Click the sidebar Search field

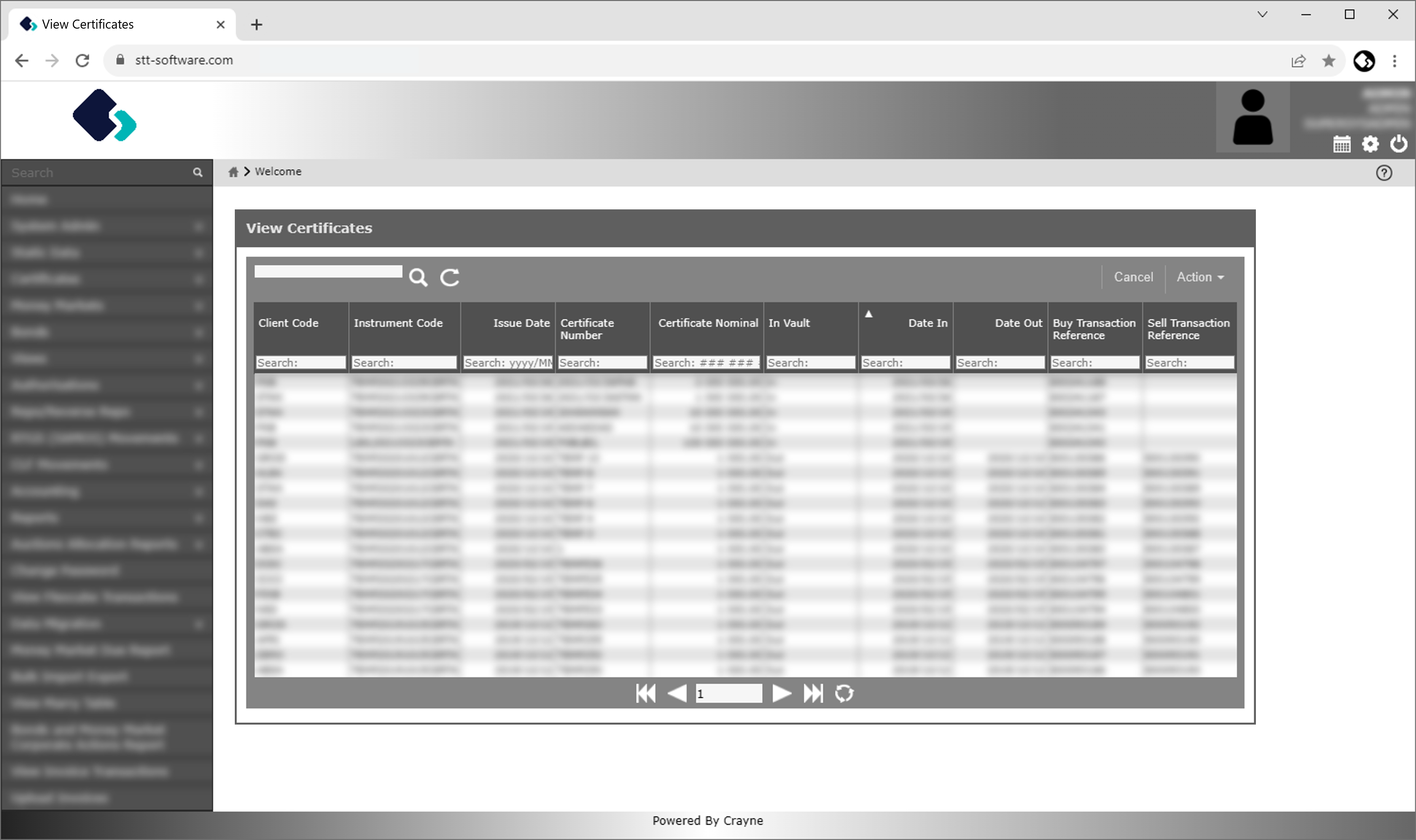point(99,173)
